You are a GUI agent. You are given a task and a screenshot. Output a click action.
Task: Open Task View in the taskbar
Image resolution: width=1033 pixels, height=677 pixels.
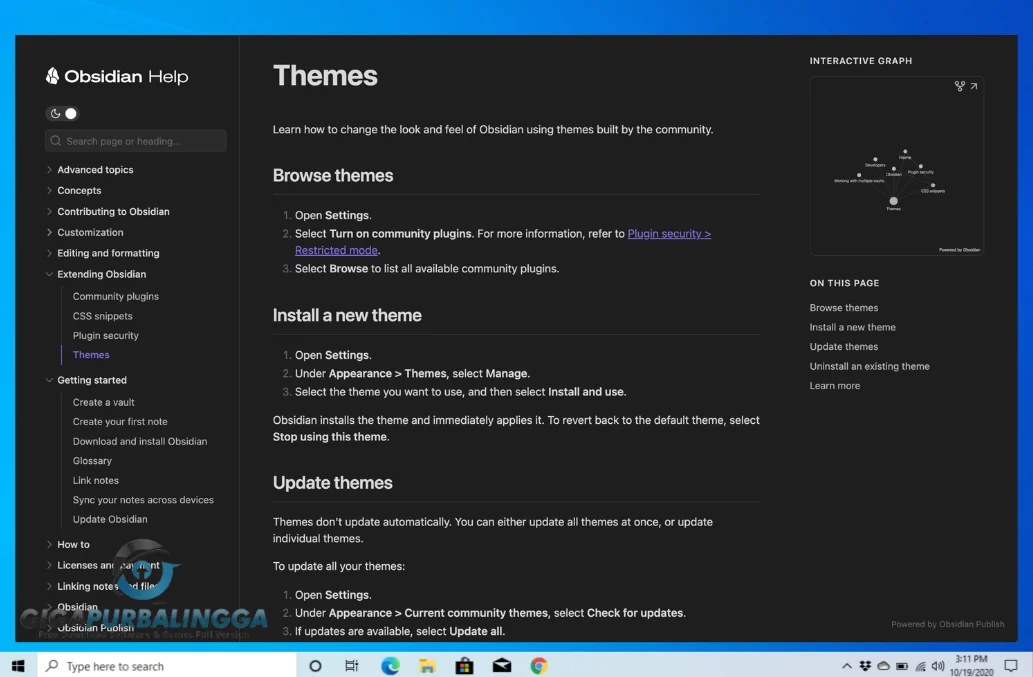point(352,666)
